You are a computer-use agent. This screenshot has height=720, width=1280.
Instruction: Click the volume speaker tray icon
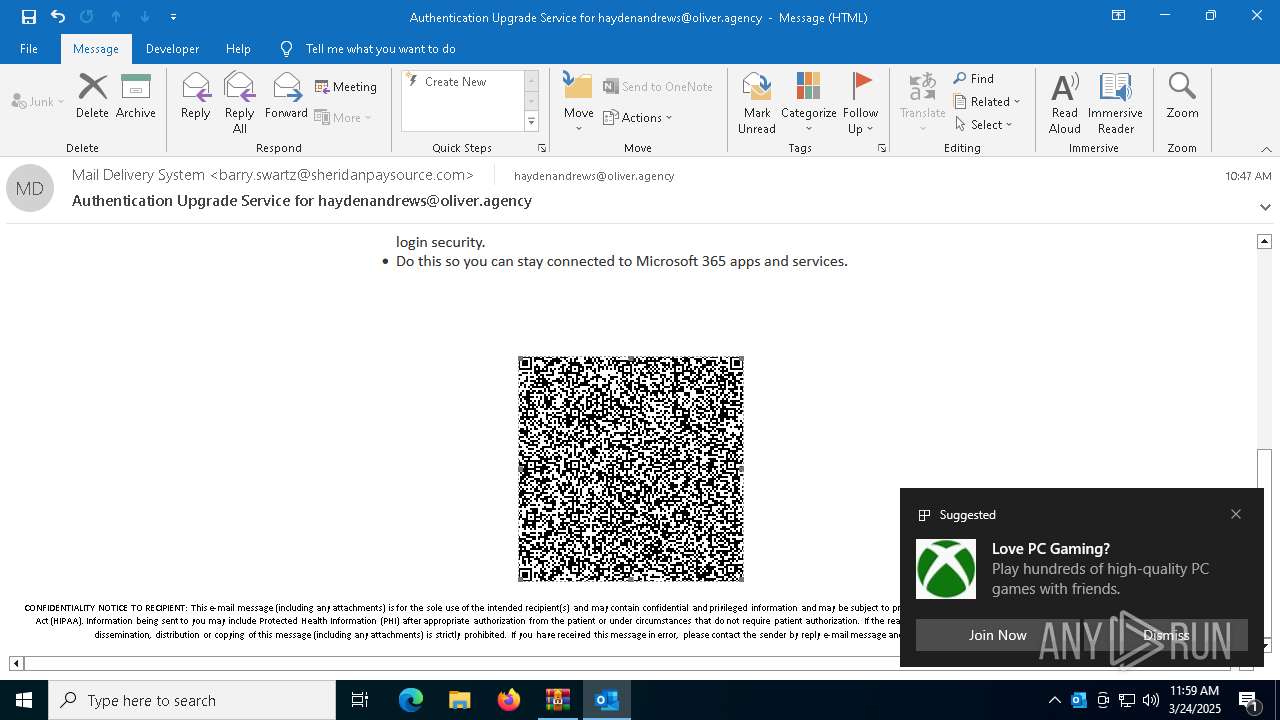pos(1150,700)
